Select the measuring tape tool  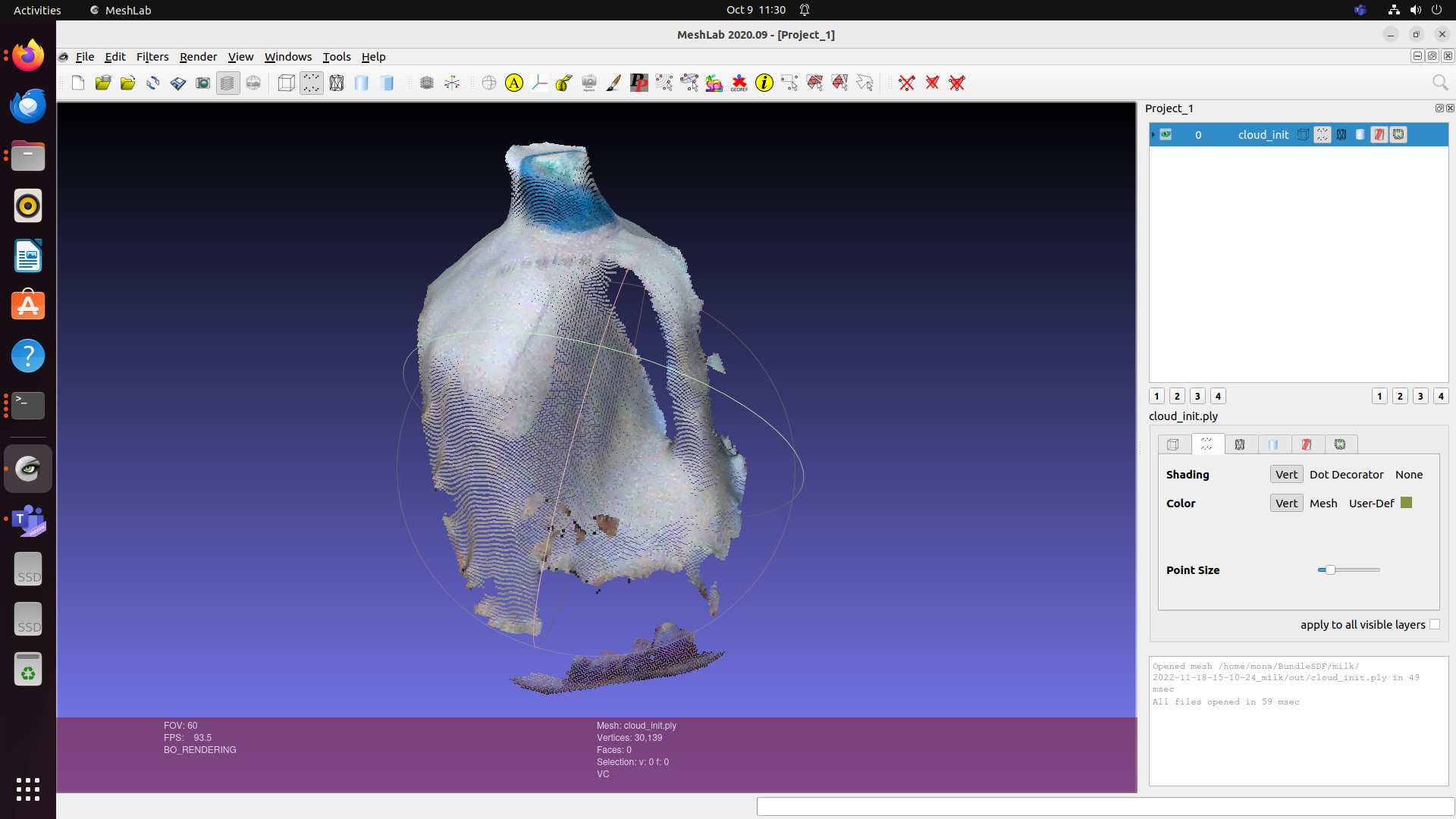click(563, 83)
